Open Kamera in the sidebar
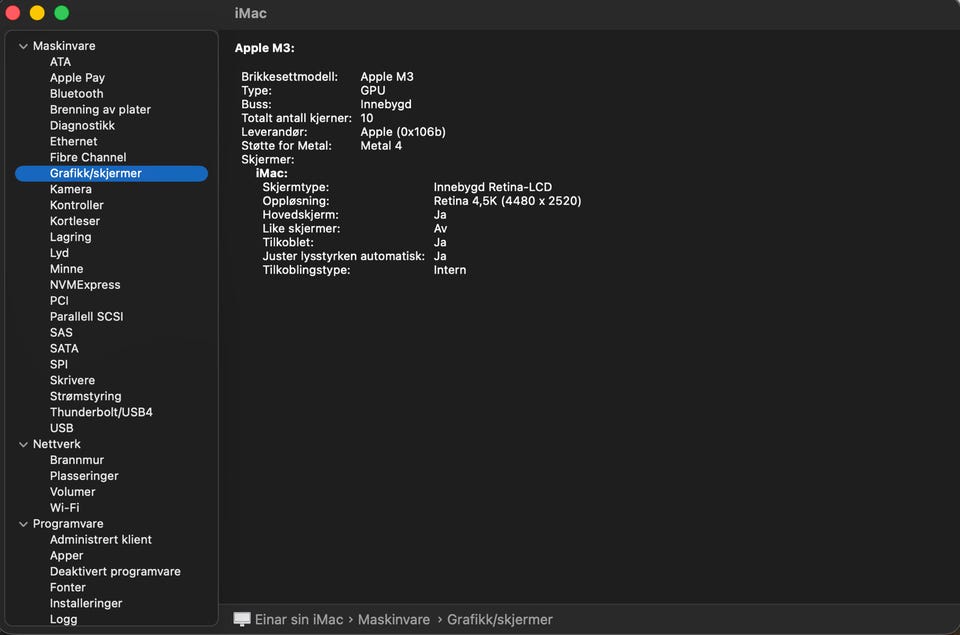Viewport: 960px width, 635px height. [70, 189]
